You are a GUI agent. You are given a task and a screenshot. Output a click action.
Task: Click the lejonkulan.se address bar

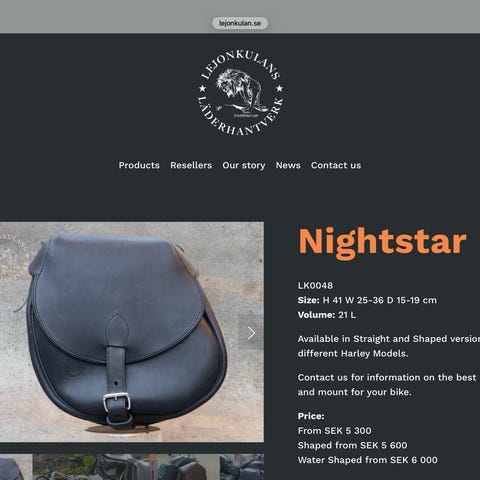pyautogui.click(x=240, y=23)
